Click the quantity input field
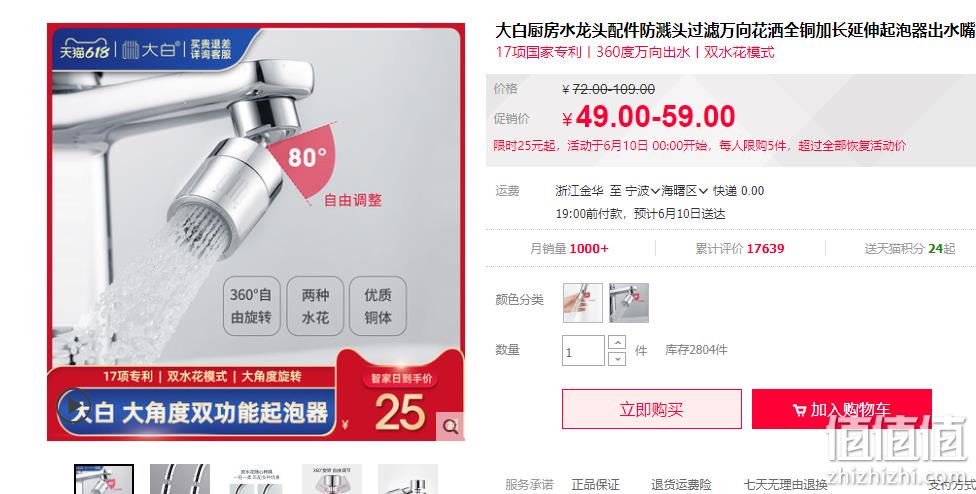The width and height of the screenshot is (976, 494). [583, 350]
